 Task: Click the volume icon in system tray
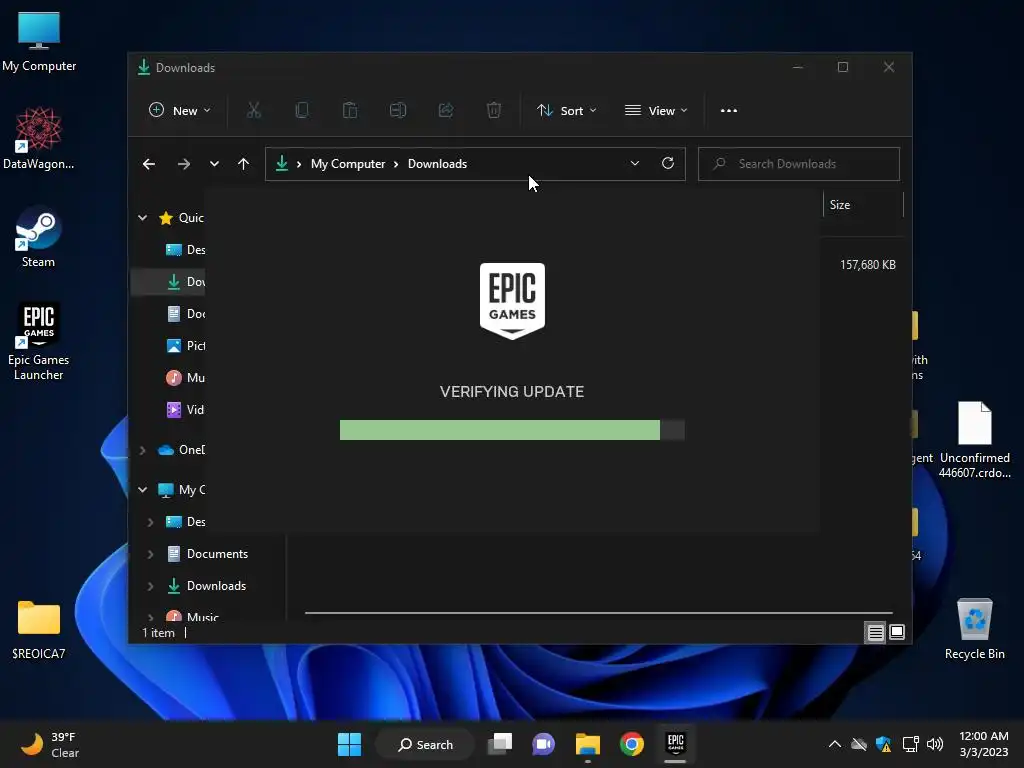(x=935, y=744)
